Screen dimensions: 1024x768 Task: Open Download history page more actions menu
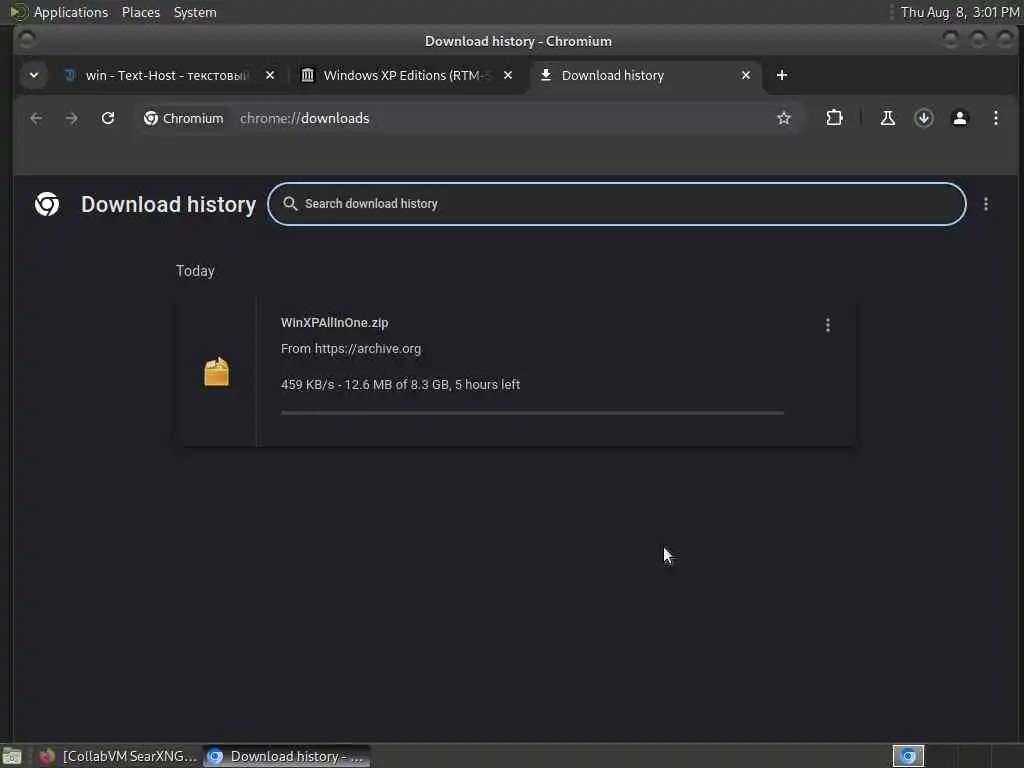[x=985, y=204]
